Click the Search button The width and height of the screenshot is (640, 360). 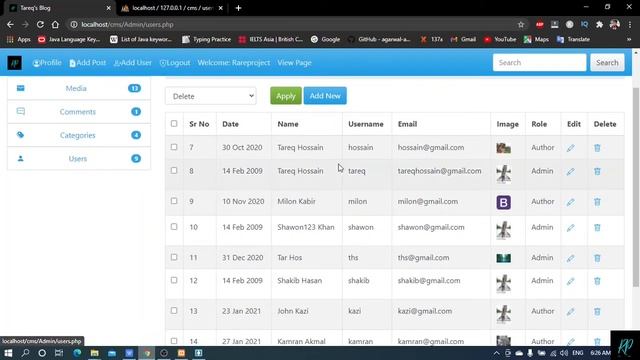click(x=607, y=63)
